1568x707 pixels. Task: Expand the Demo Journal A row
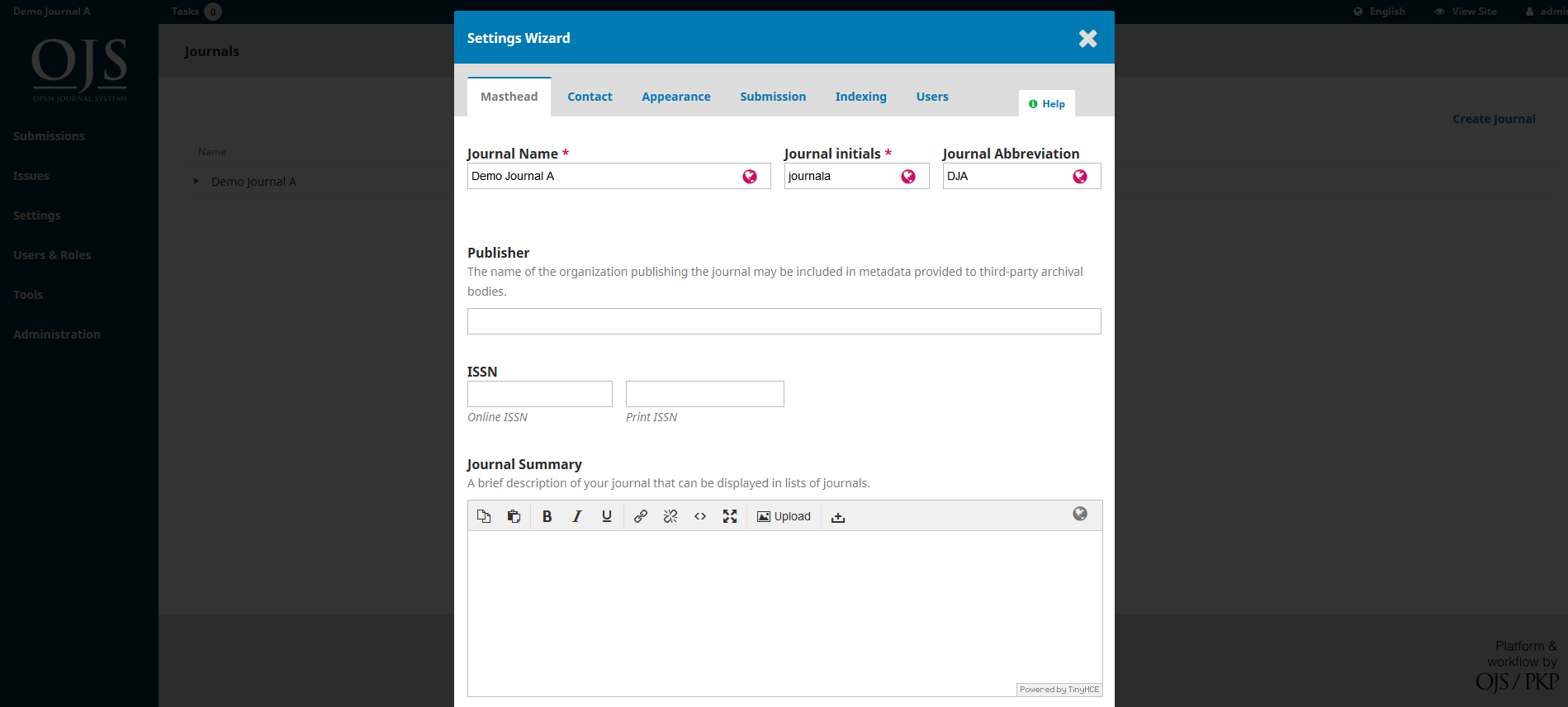pyautogui.click(x=196, y=181)
